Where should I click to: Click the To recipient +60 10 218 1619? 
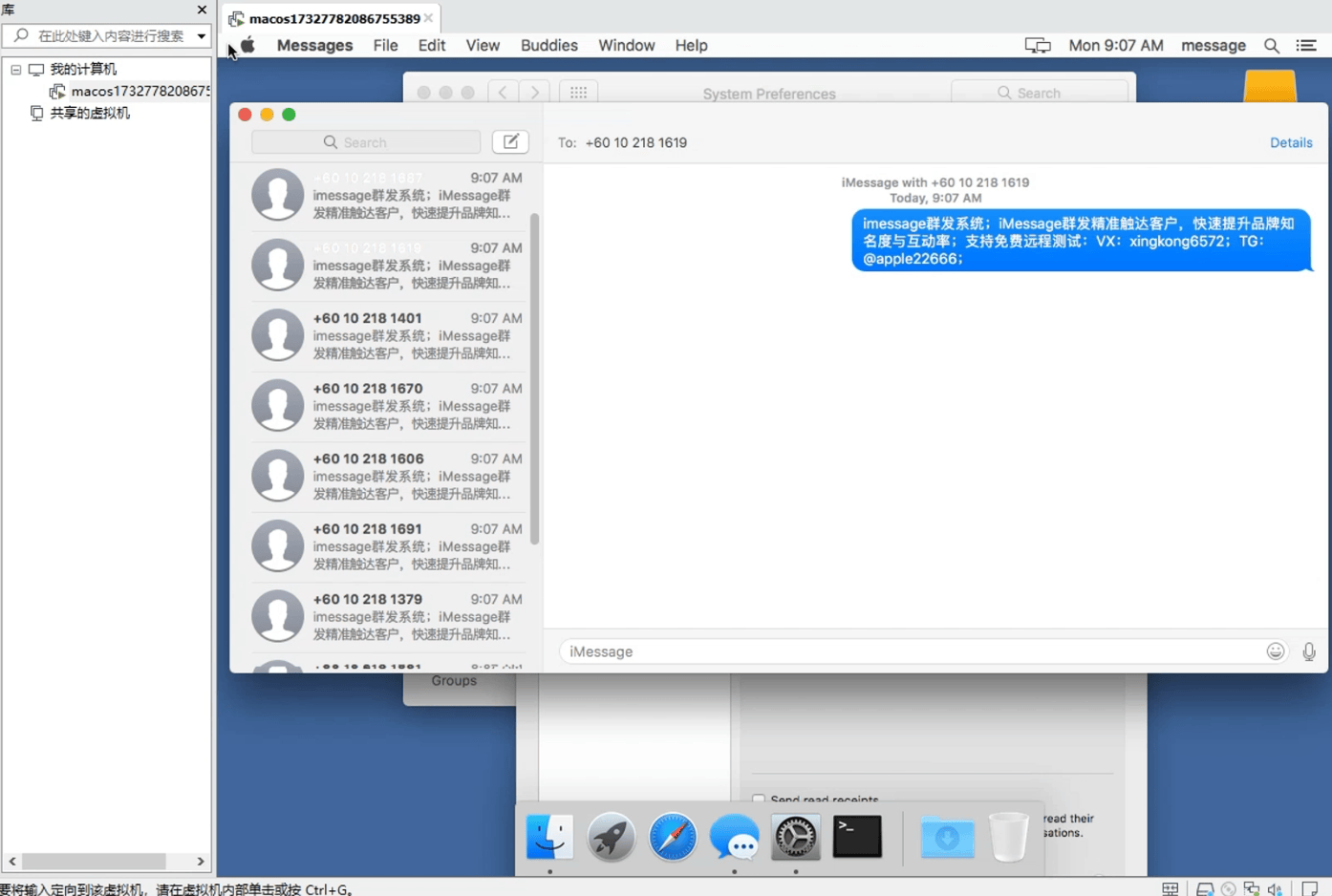pos(635,142)
